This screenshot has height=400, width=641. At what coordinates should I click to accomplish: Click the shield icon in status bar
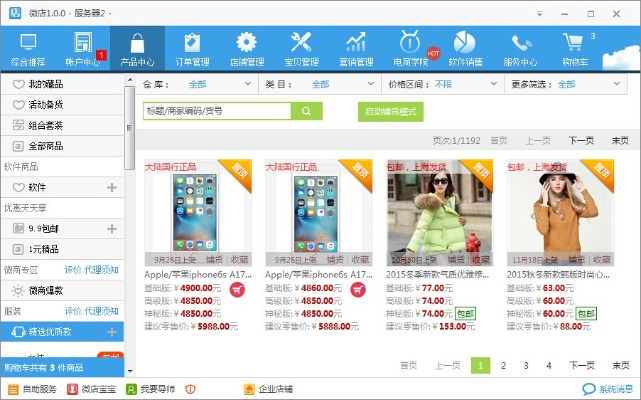[190, 389]
